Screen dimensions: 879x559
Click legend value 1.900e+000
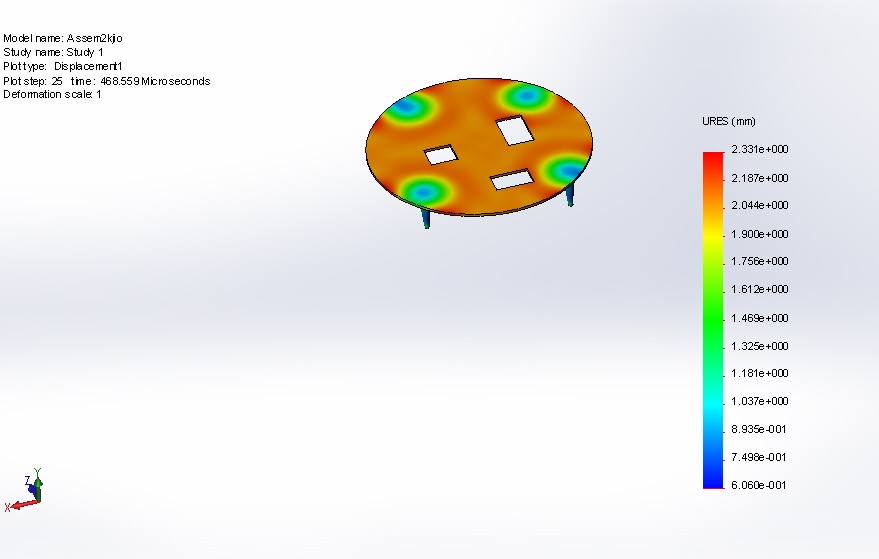760,234
